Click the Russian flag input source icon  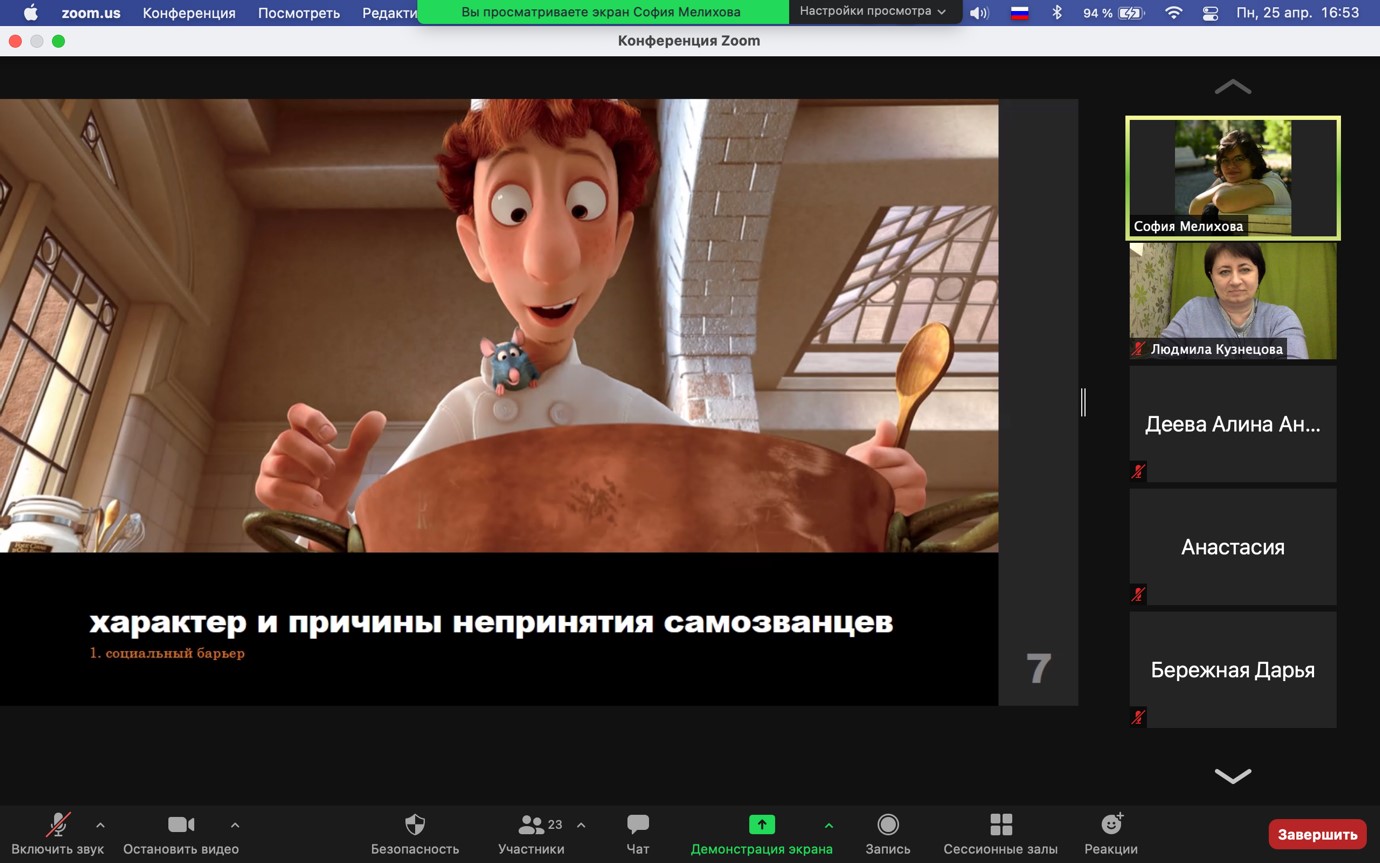click(1020, 13)
